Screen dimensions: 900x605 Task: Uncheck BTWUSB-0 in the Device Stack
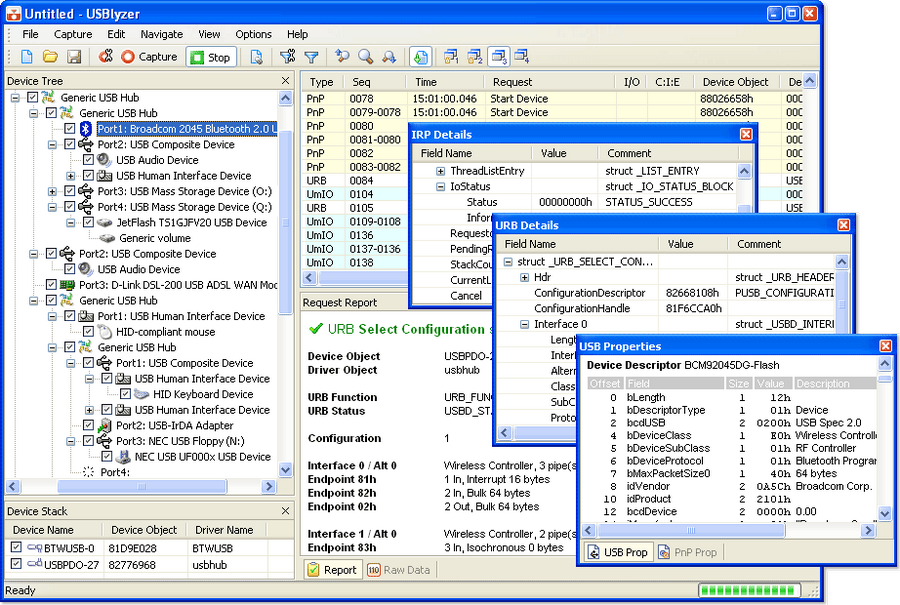16,548
